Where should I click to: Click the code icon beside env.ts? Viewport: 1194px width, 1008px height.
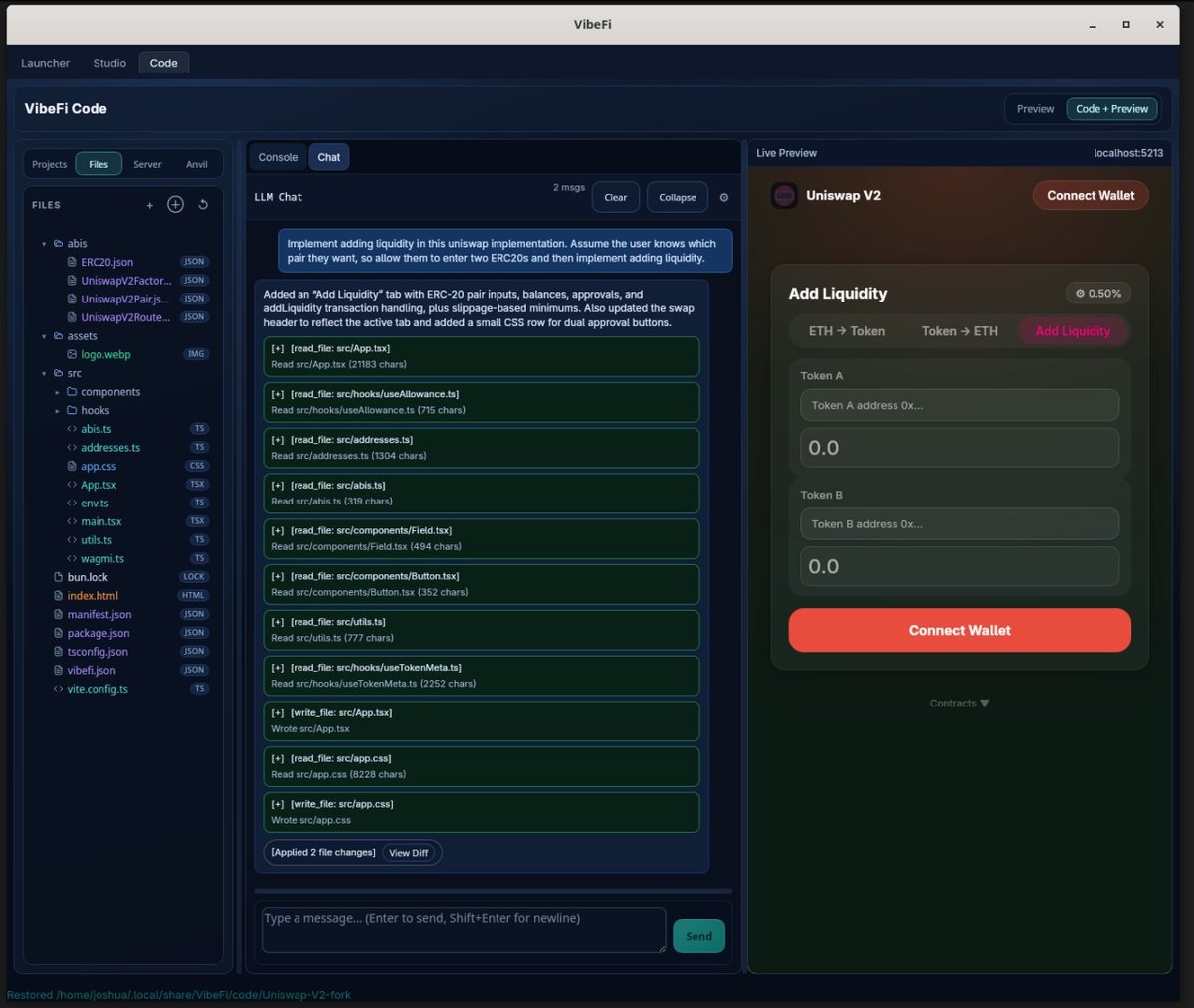[72, 503]
